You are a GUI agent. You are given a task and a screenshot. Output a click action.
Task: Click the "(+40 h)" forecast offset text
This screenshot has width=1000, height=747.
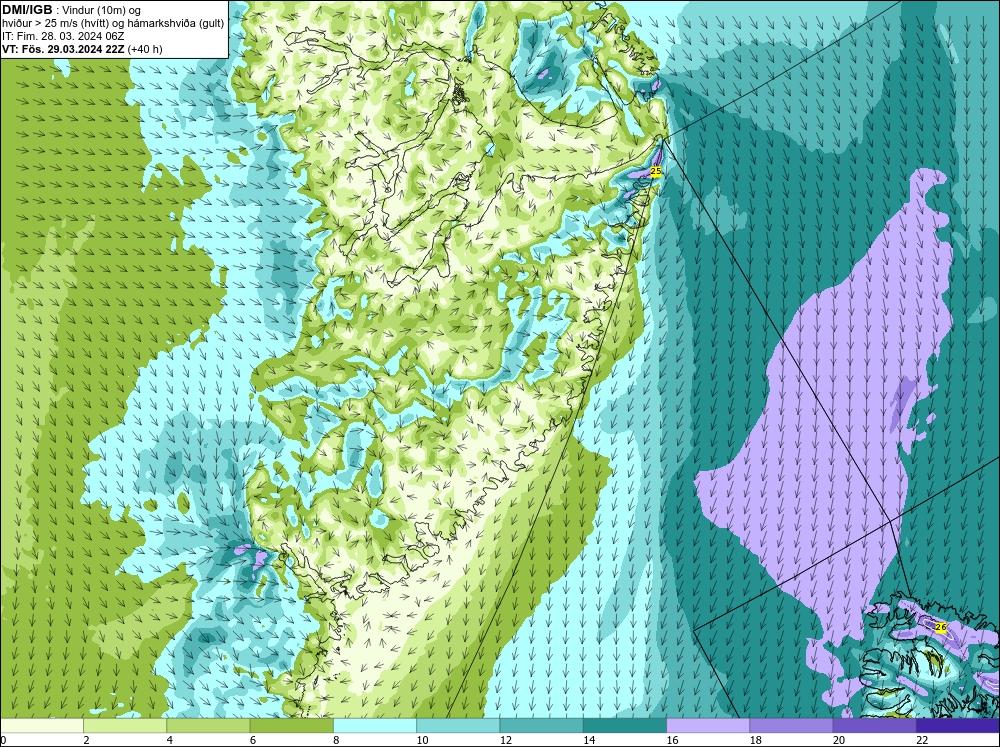145,49
